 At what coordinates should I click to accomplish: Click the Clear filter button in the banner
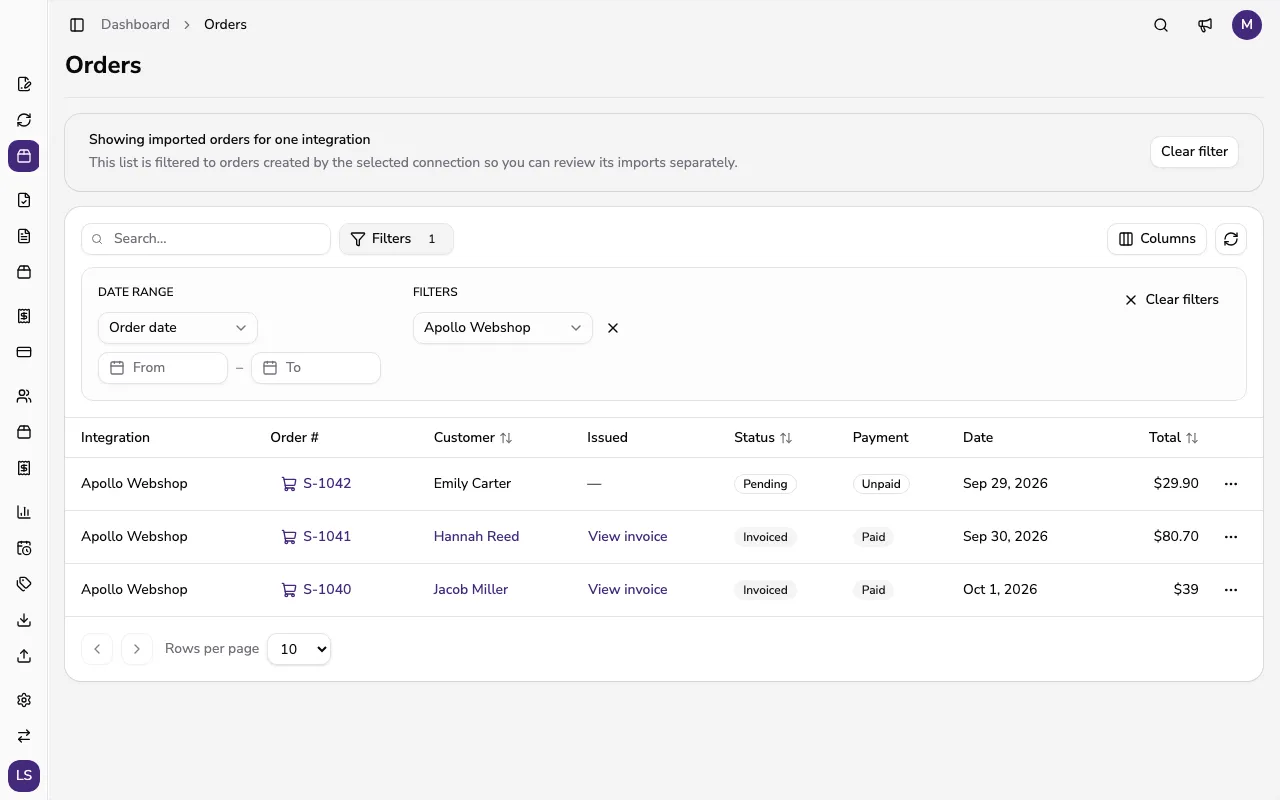pos(1195,152)
